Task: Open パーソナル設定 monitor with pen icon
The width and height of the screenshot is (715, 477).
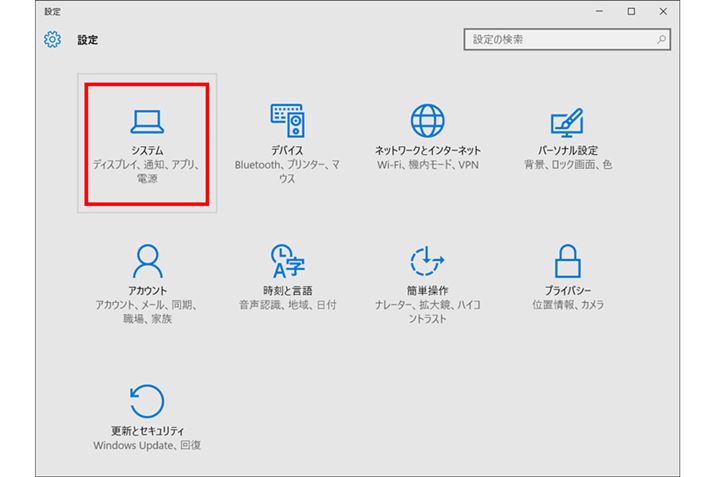Action: (568, 121)
